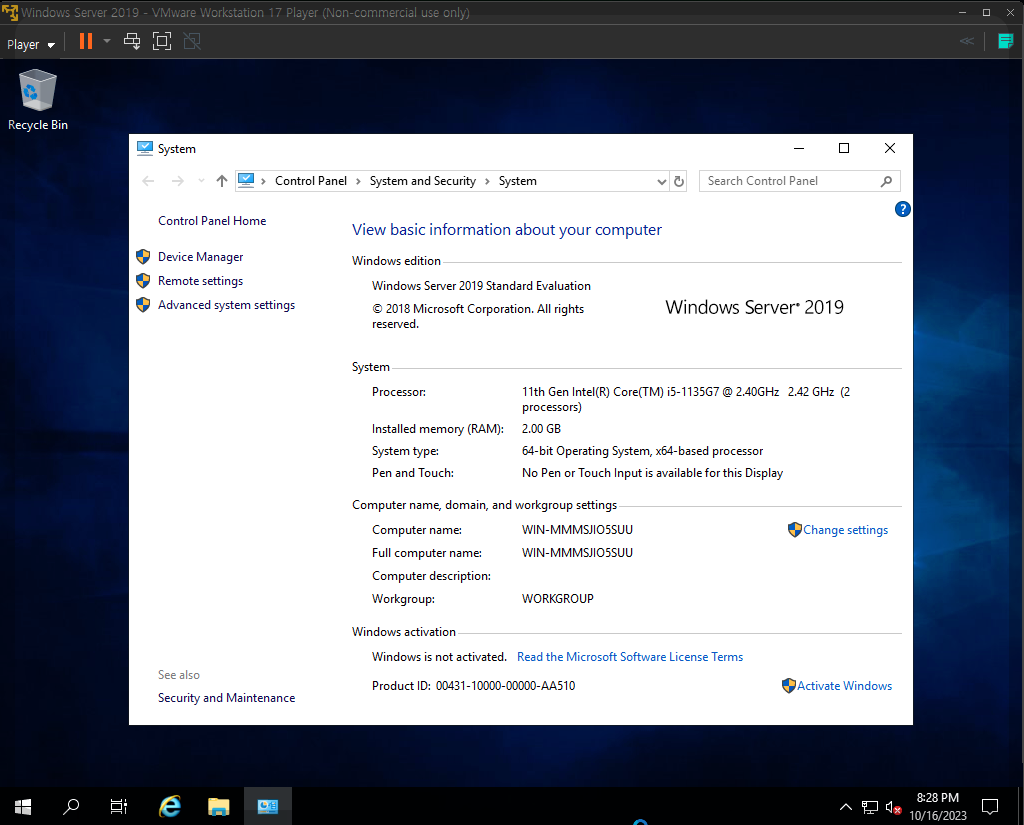
Task: Launch Internet Explorer from taskbar
Action: pyautogui.click(x=170, y=807)
